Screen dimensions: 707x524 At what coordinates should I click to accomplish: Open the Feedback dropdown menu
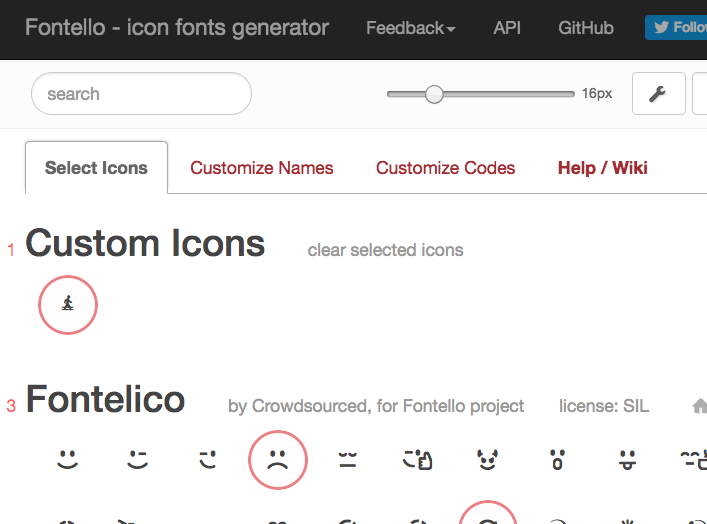410,28
